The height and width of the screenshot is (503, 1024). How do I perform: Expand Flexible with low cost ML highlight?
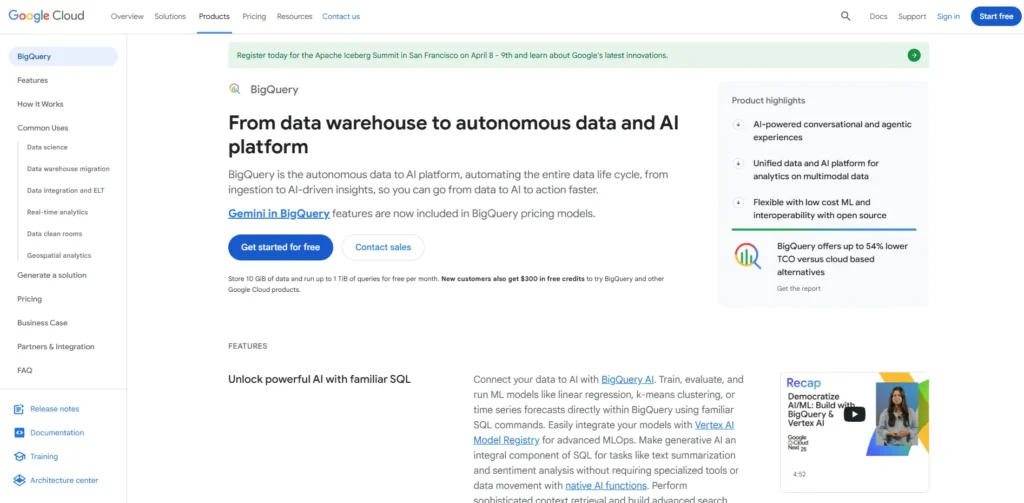[x=739, y=203]
